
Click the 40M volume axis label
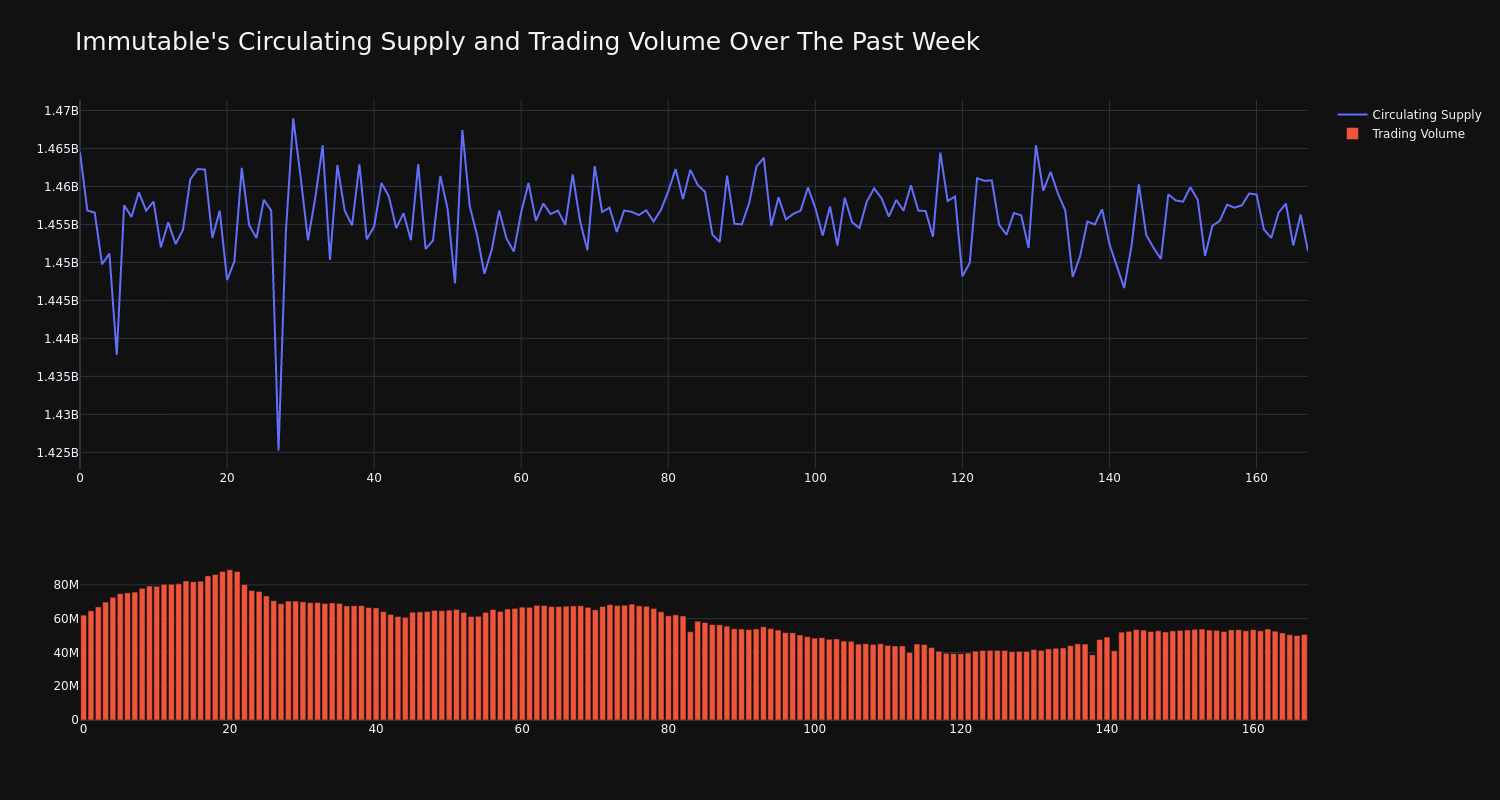coord(66,653)
